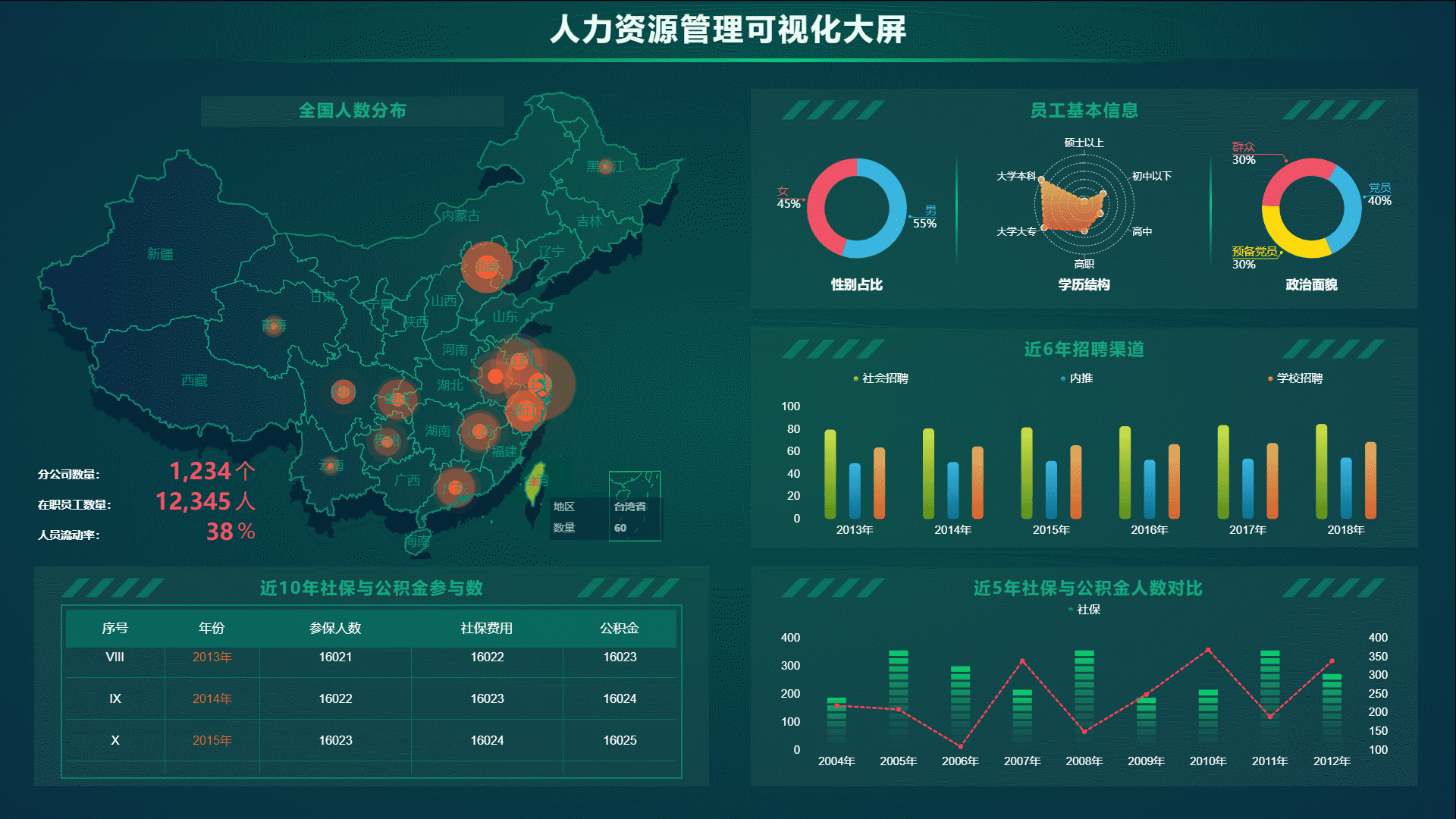
Task: Click the 2016年 x-axis label
Action: coord(1149,530)
